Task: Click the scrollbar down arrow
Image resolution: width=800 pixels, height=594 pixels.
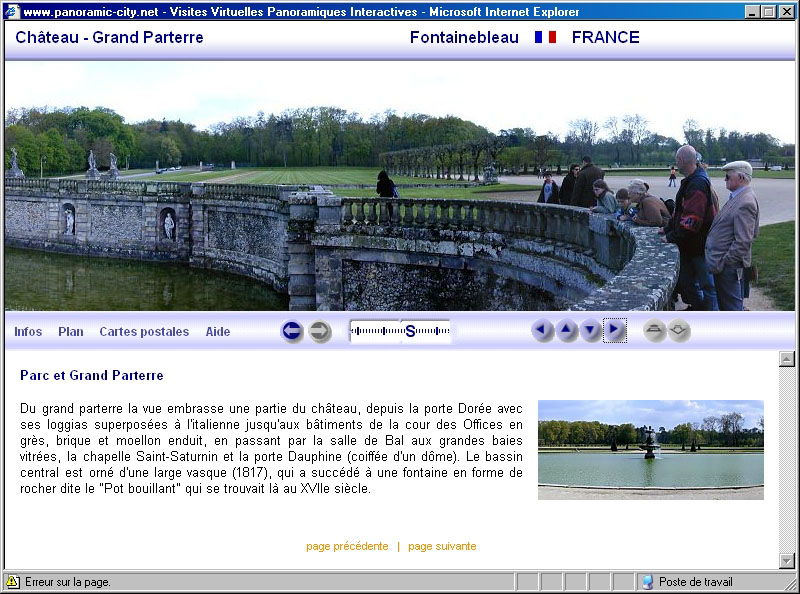Action: click(x=787, y=561)
